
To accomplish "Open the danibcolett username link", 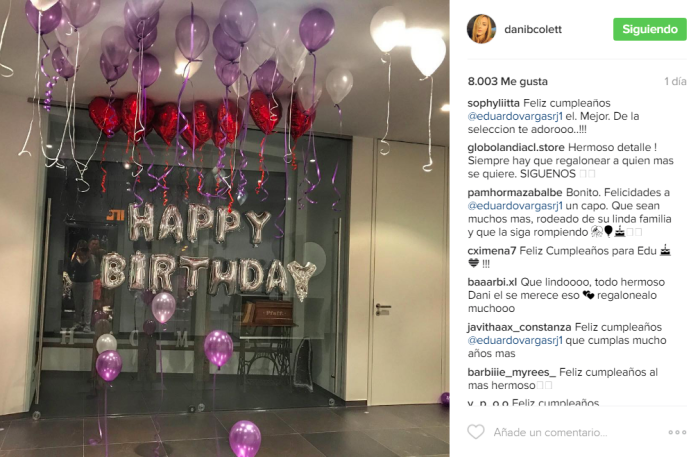I will pyautogui.click(x=533, y=29).
